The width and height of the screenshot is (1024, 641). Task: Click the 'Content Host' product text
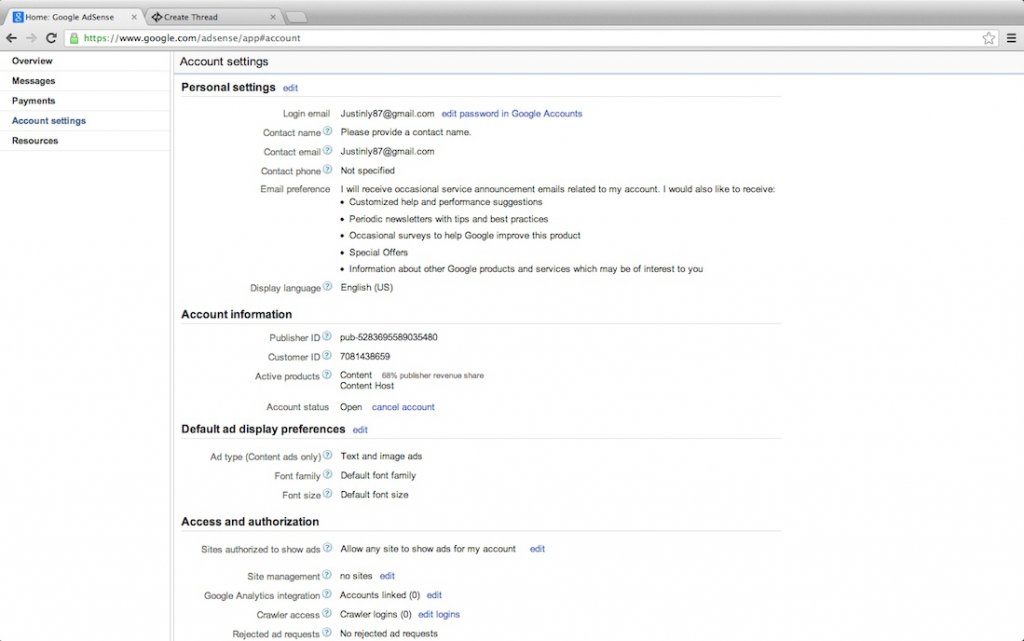coord(367,386)
